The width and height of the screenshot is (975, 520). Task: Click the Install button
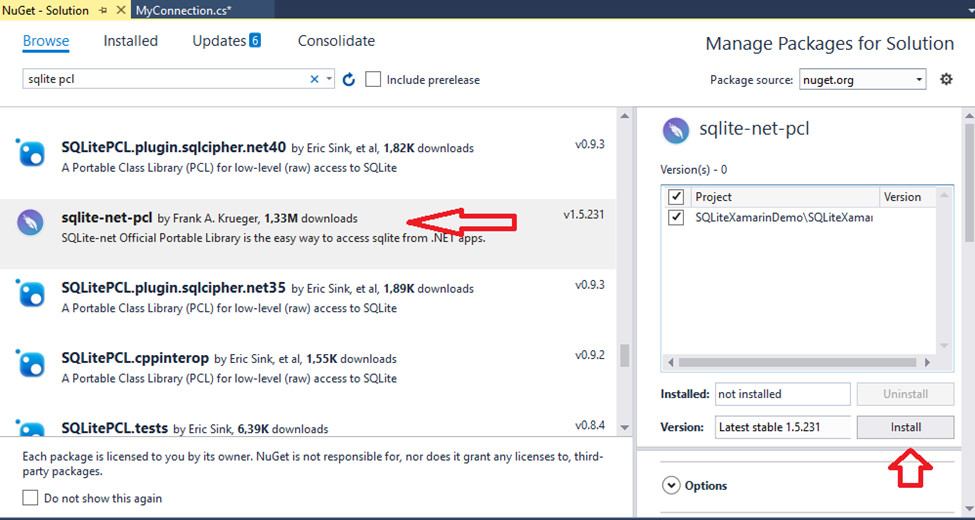pos(905,427)
